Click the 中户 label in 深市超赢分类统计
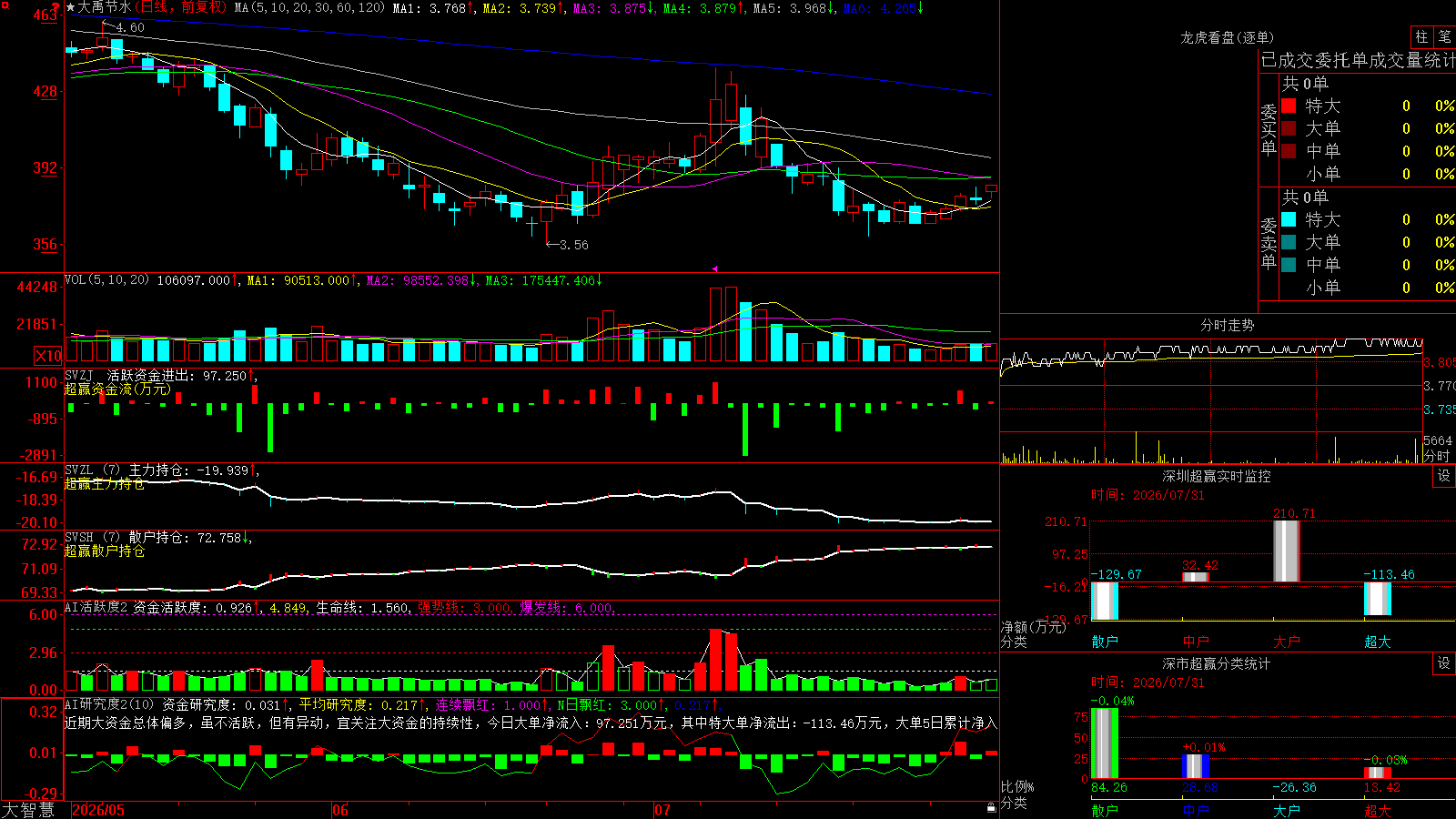Screen dimensions: 1456x819 (x=1196, y=810)
